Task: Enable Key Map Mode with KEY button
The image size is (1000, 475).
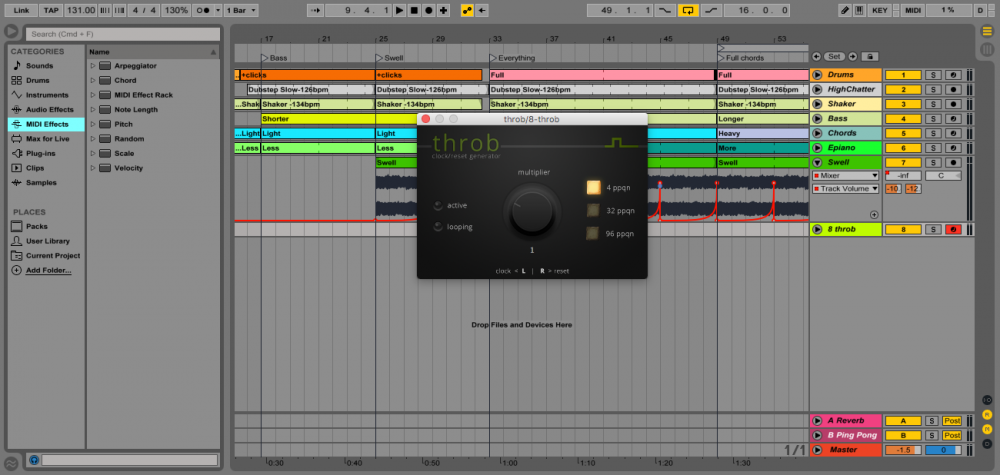Action: click(879, 10)
